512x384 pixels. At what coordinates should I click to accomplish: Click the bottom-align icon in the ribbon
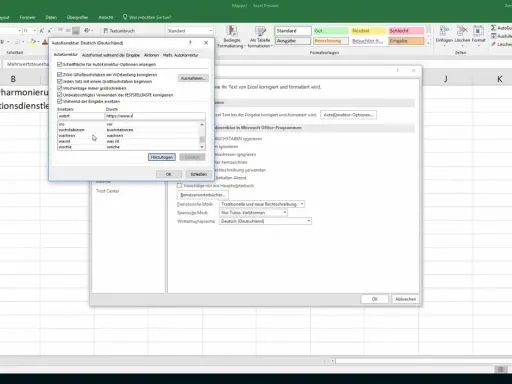point(76,31)
